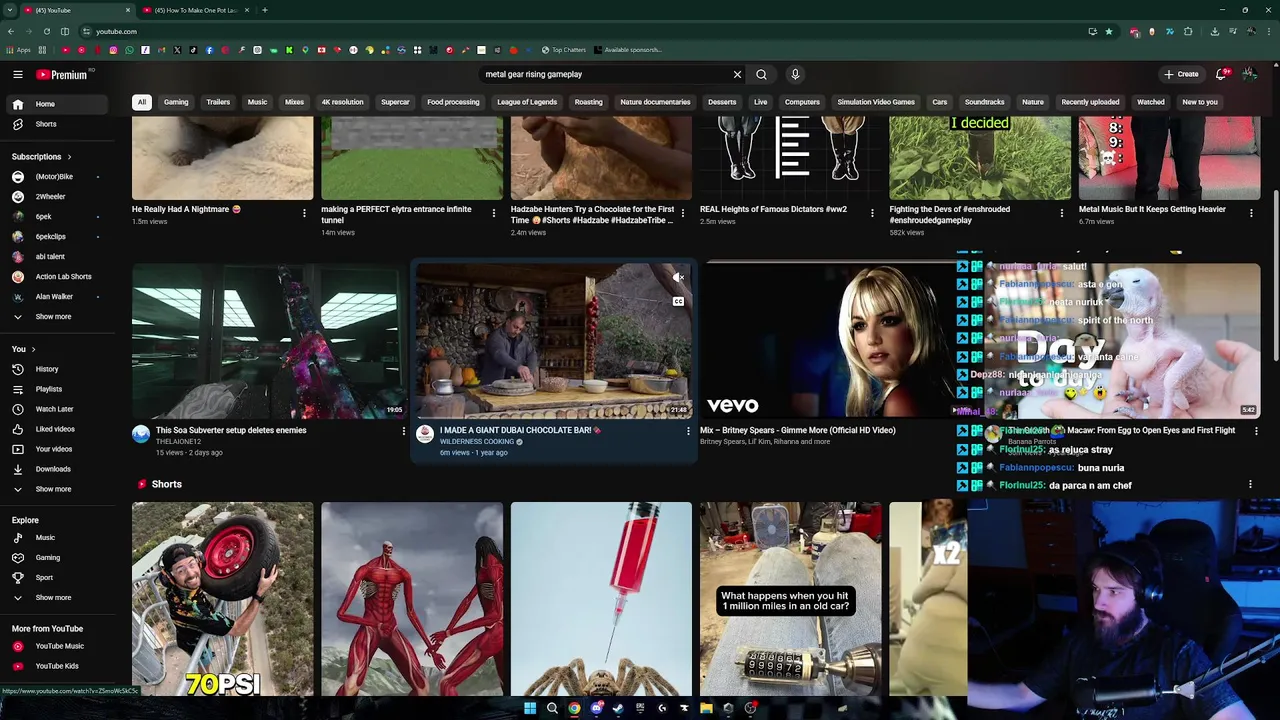Open the account avatar menu

(x=1252, y=74)
